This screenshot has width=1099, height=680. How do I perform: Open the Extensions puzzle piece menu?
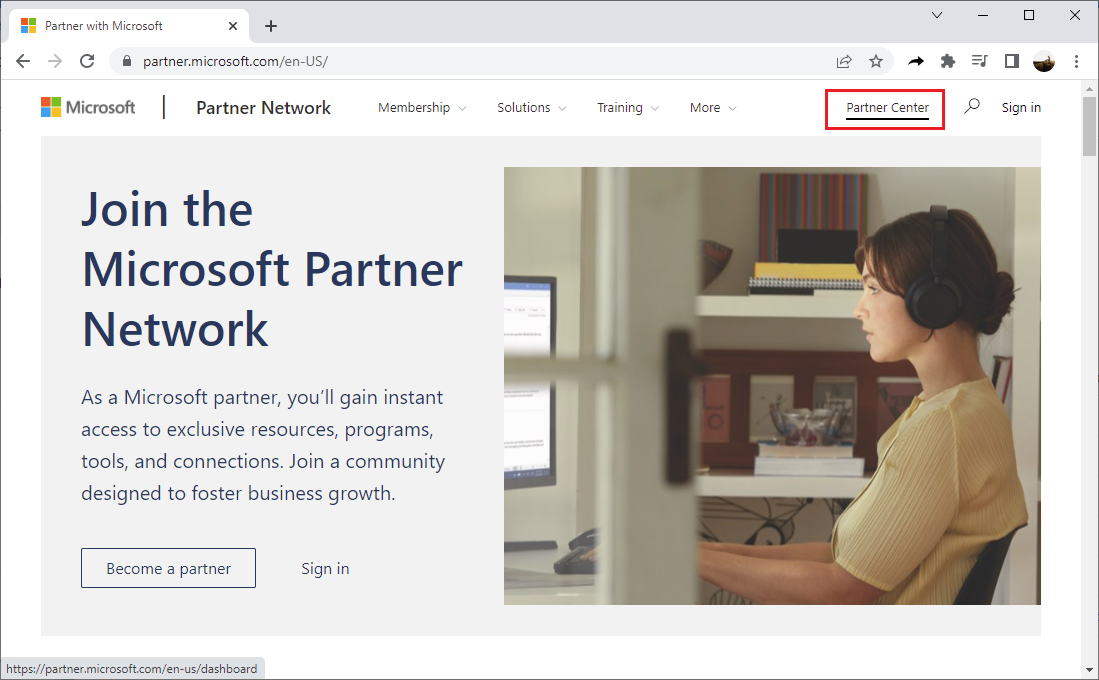948,62
